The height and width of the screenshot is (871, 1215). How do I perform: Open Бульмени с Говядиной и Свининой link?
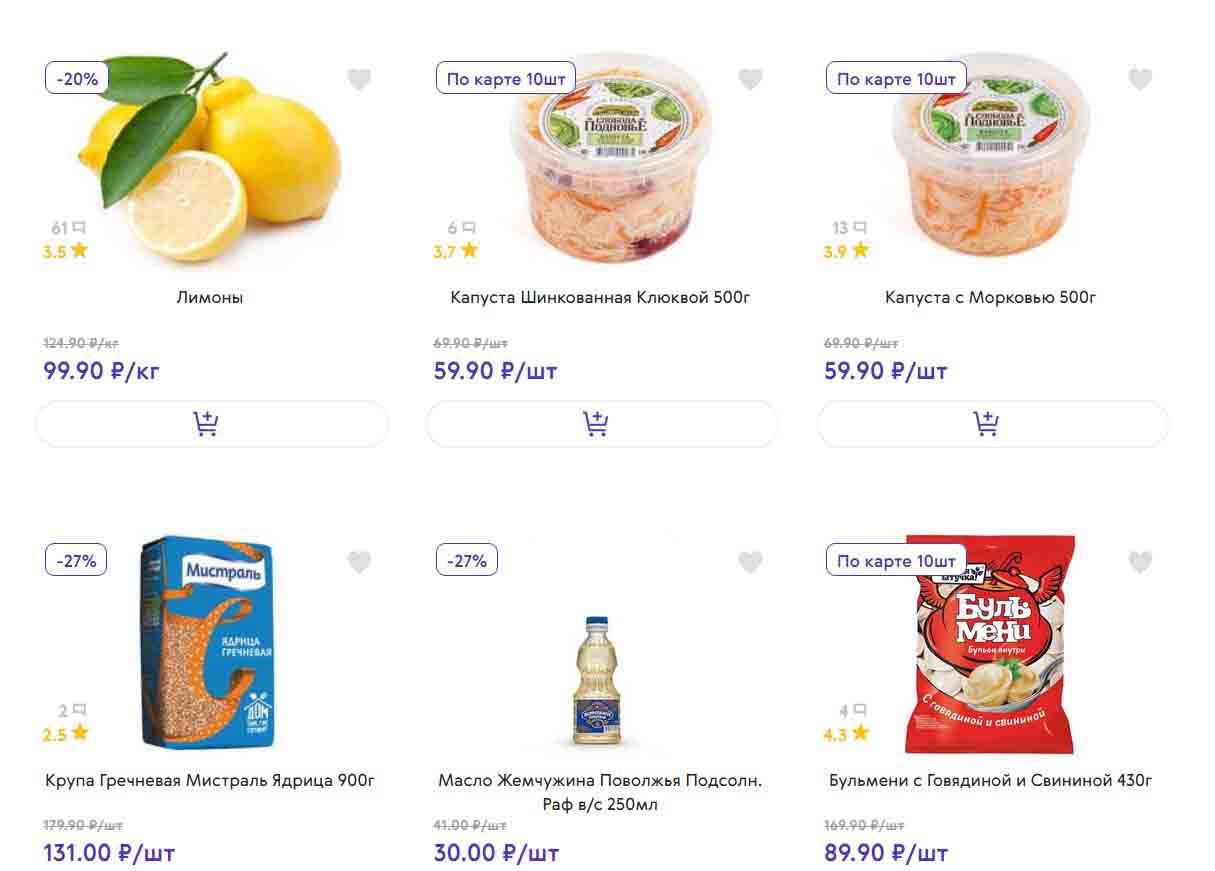pyautogui.click(x=990, y=780)
